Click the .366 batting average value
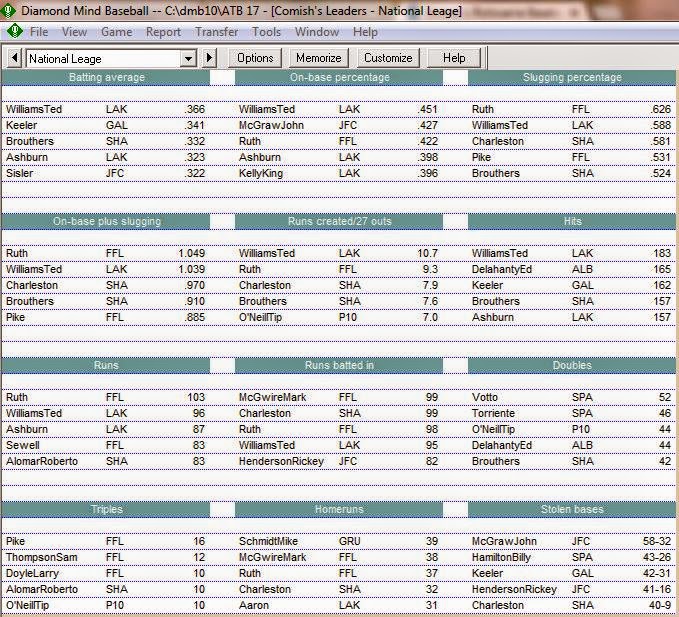Screen dimensions: 679x617 pos(194,110)
